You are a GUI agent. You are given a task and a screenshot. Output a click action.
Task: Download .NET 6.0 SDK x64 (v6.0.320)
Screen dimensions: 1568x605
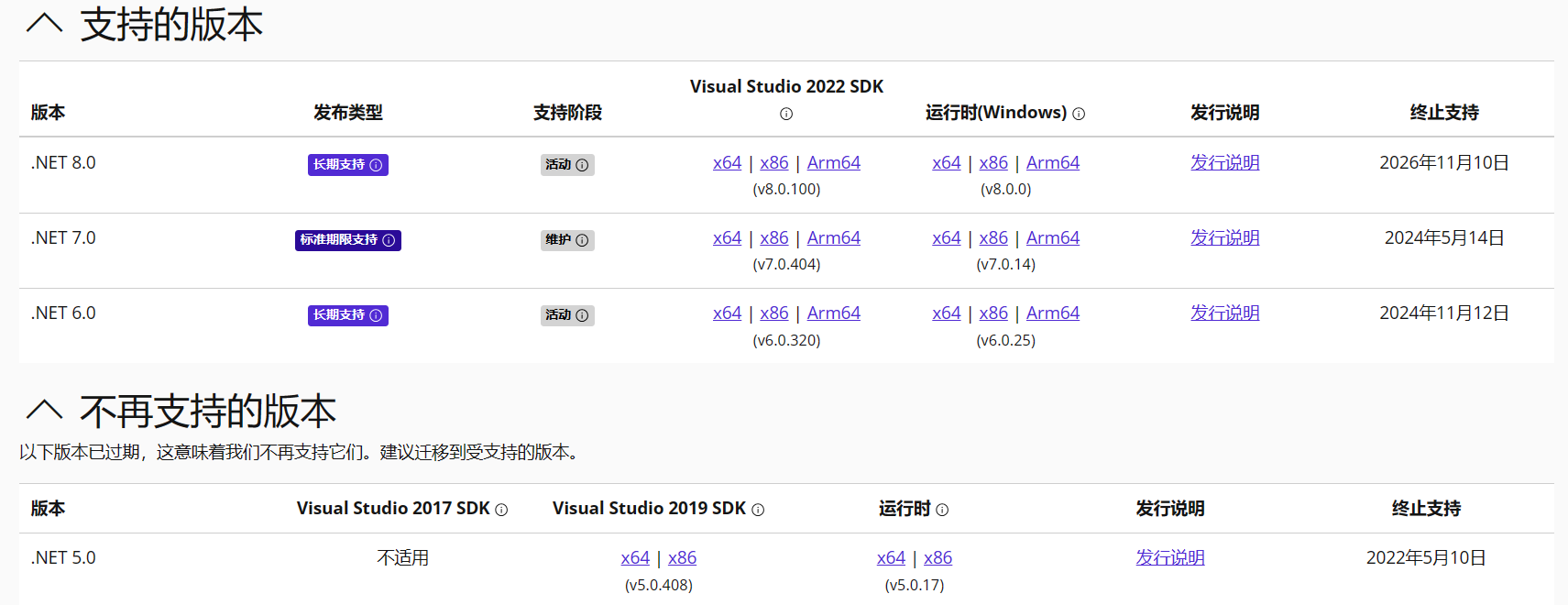point(727,313)
